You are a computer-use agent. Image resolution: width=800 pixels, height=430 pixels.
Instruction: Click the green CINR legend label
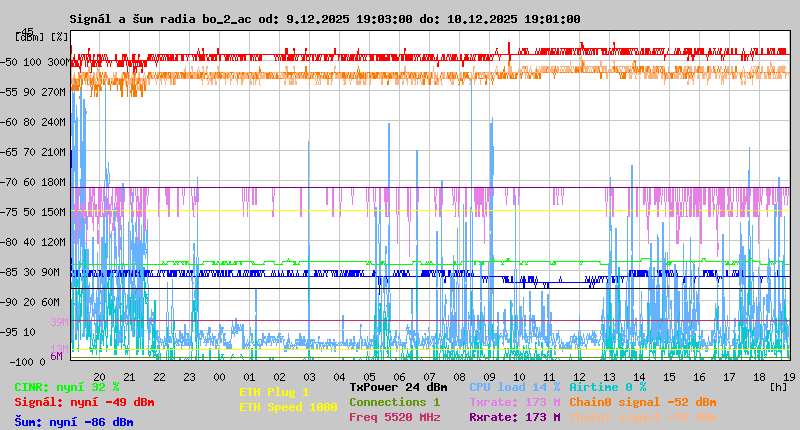[67, 387]
